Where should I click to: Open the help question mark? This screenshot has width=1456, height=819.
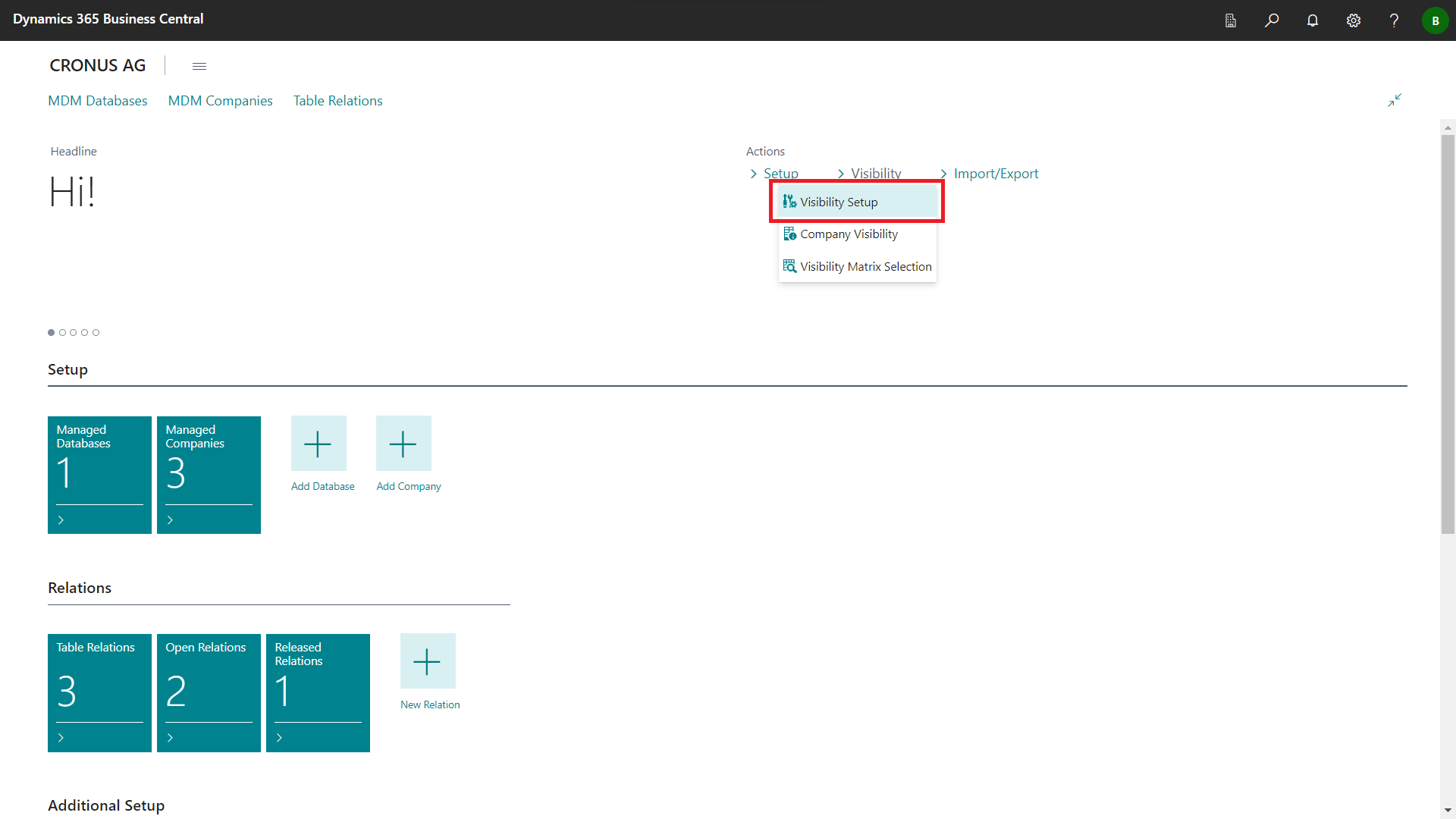[x=1394, y=20]
